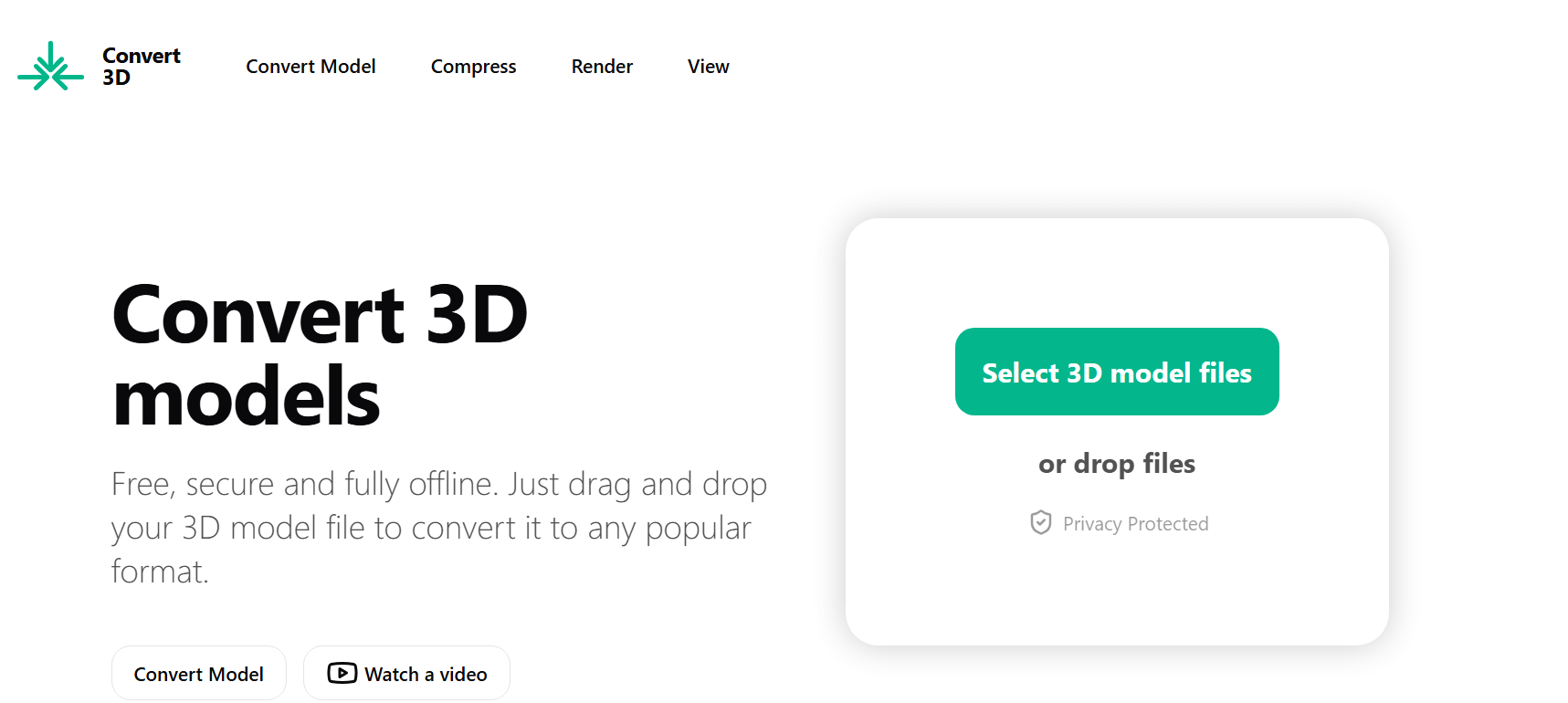The width and height of the screenshot is (1568, 703).
Task: Go to Render in the top navigation
Action: 602,67
